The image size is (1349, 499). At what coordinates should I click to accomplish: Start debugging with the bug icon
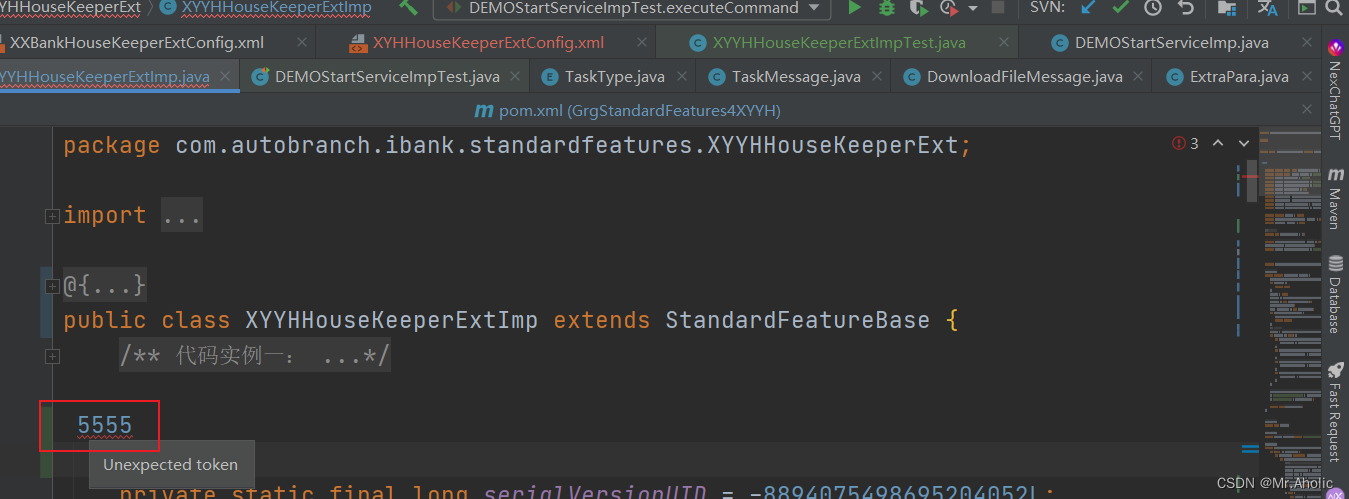pyautogui.click(x=886, y=8)
